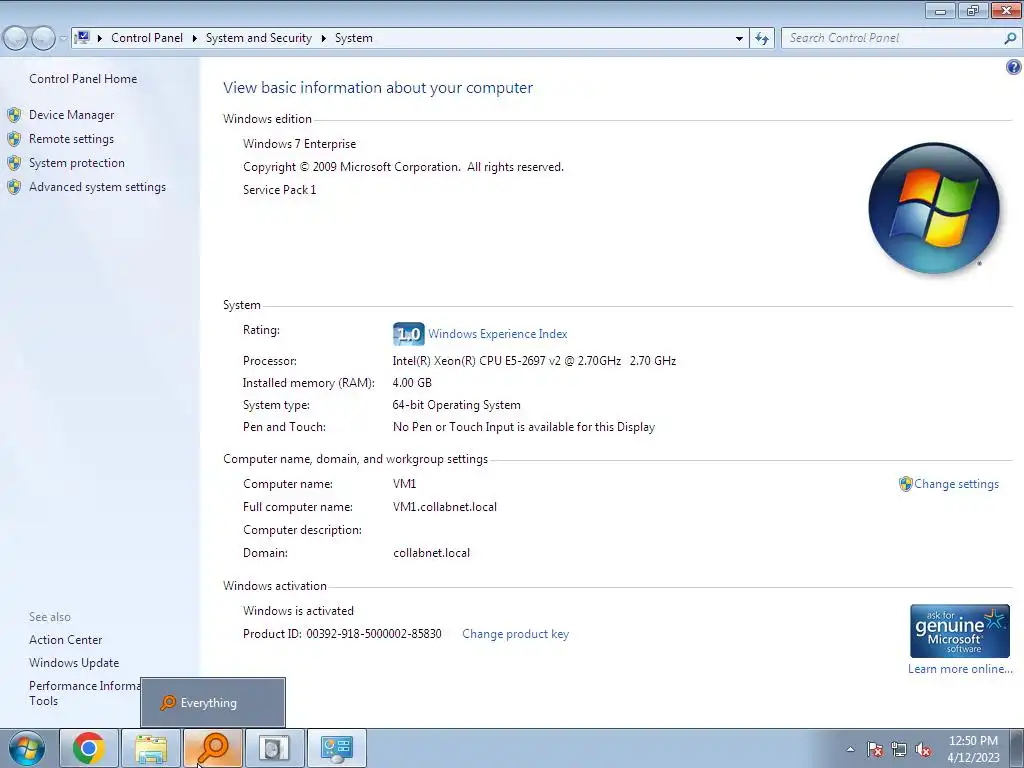Open the fourth taskbar application icon

pyautogui.click(x=274, y=748)
